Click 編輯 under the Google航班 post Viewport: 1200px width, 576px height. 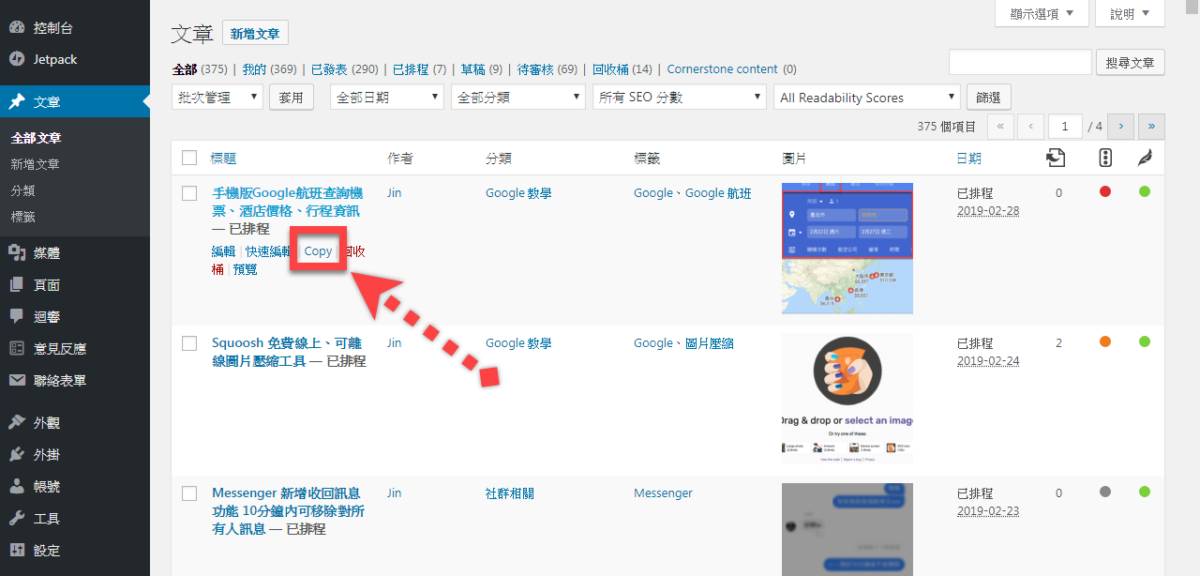pyautogui.click(x=224, y=251)
